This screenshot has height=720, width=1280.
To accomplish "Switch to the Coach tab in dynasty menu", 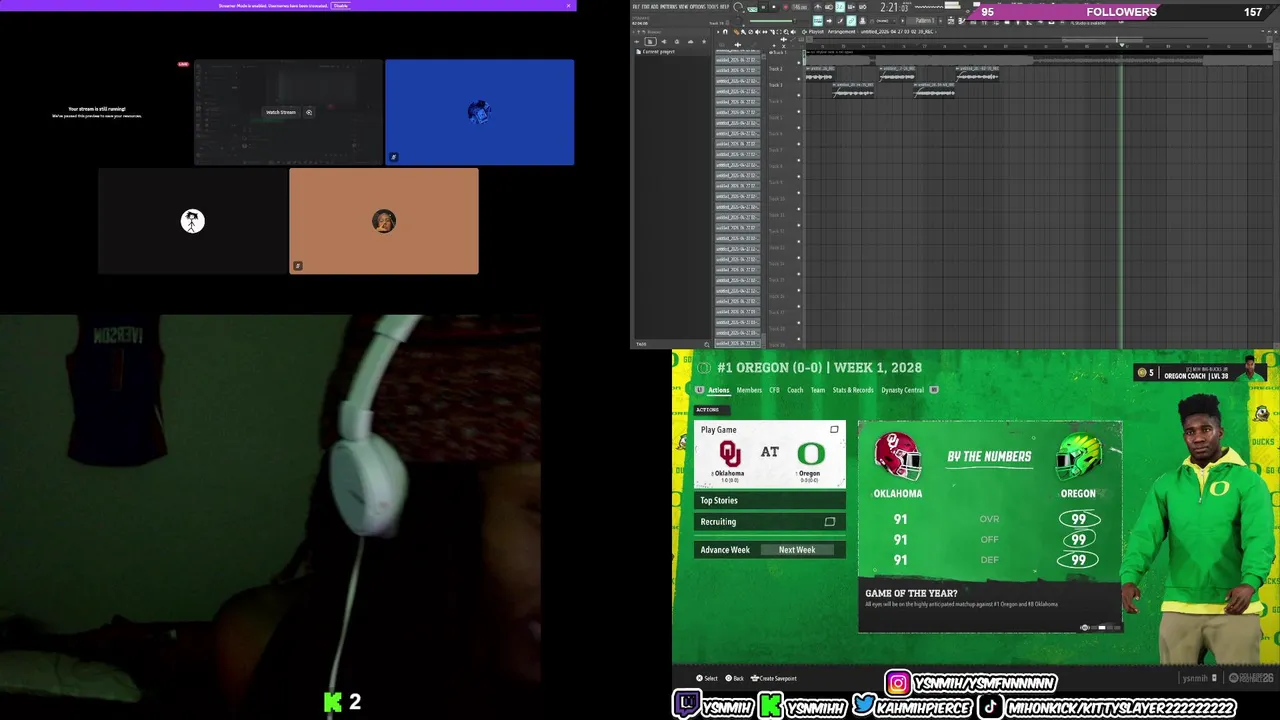I will (795, 390).
